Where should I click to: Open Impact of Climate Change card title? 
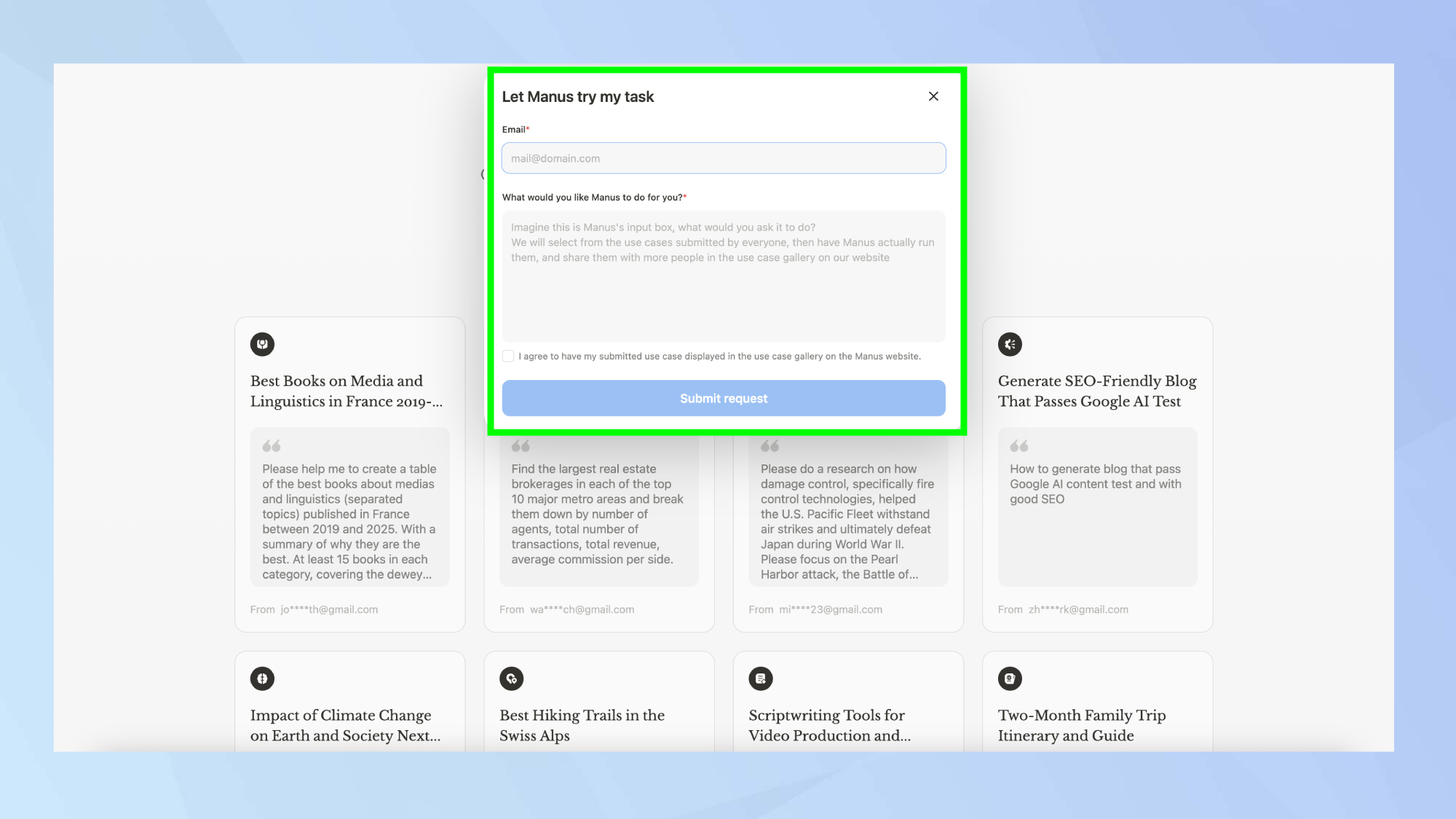pyautogui.click(x=345, y=725)
